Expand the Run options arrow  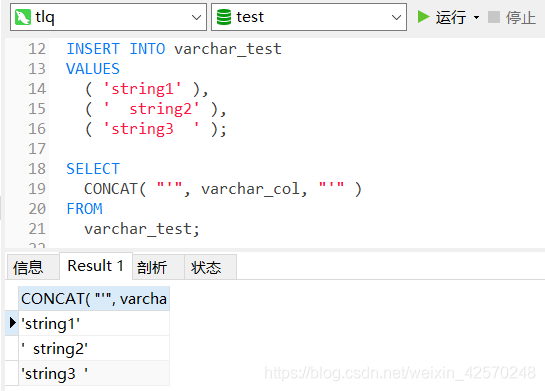pos(477,17)
